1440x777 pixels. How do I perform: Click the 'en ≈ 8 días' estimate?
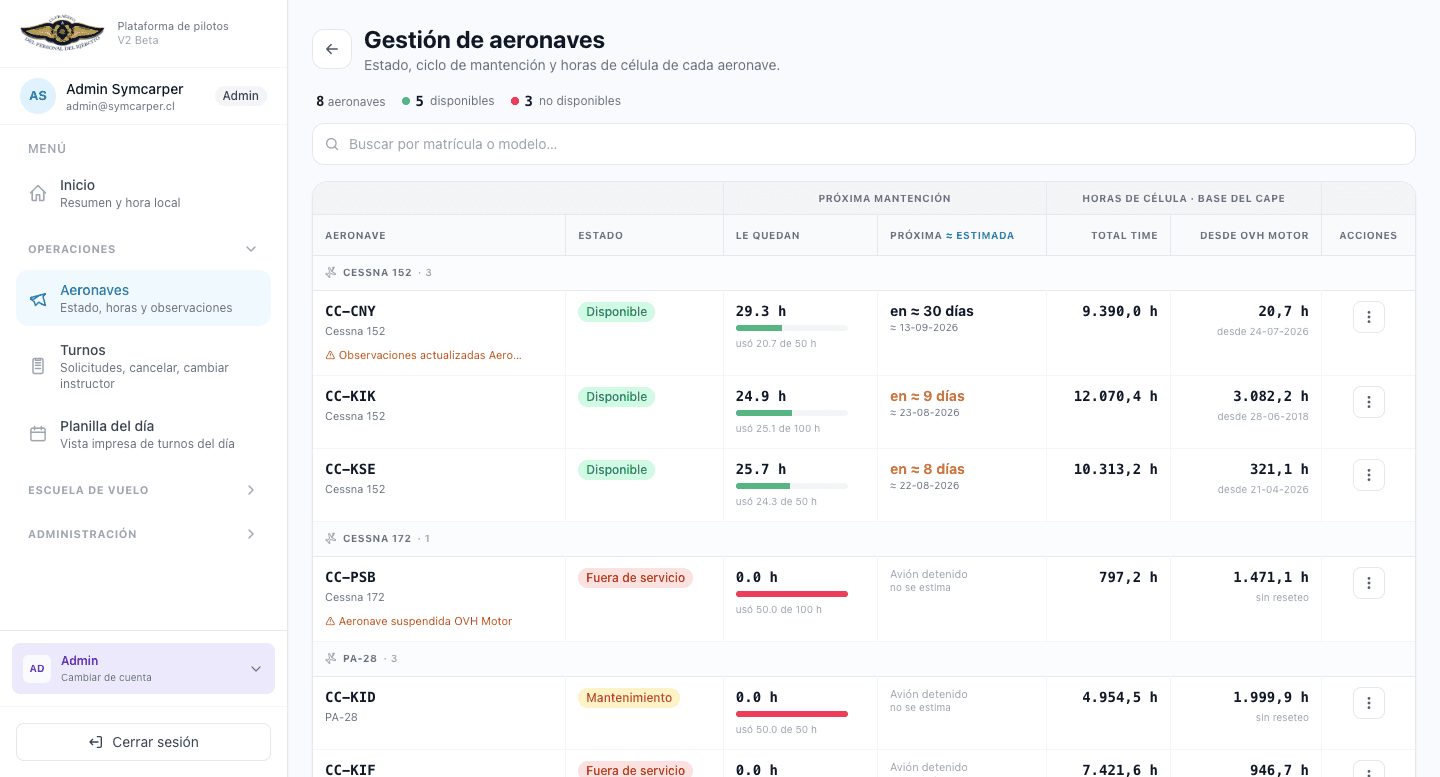click(927, 469)
